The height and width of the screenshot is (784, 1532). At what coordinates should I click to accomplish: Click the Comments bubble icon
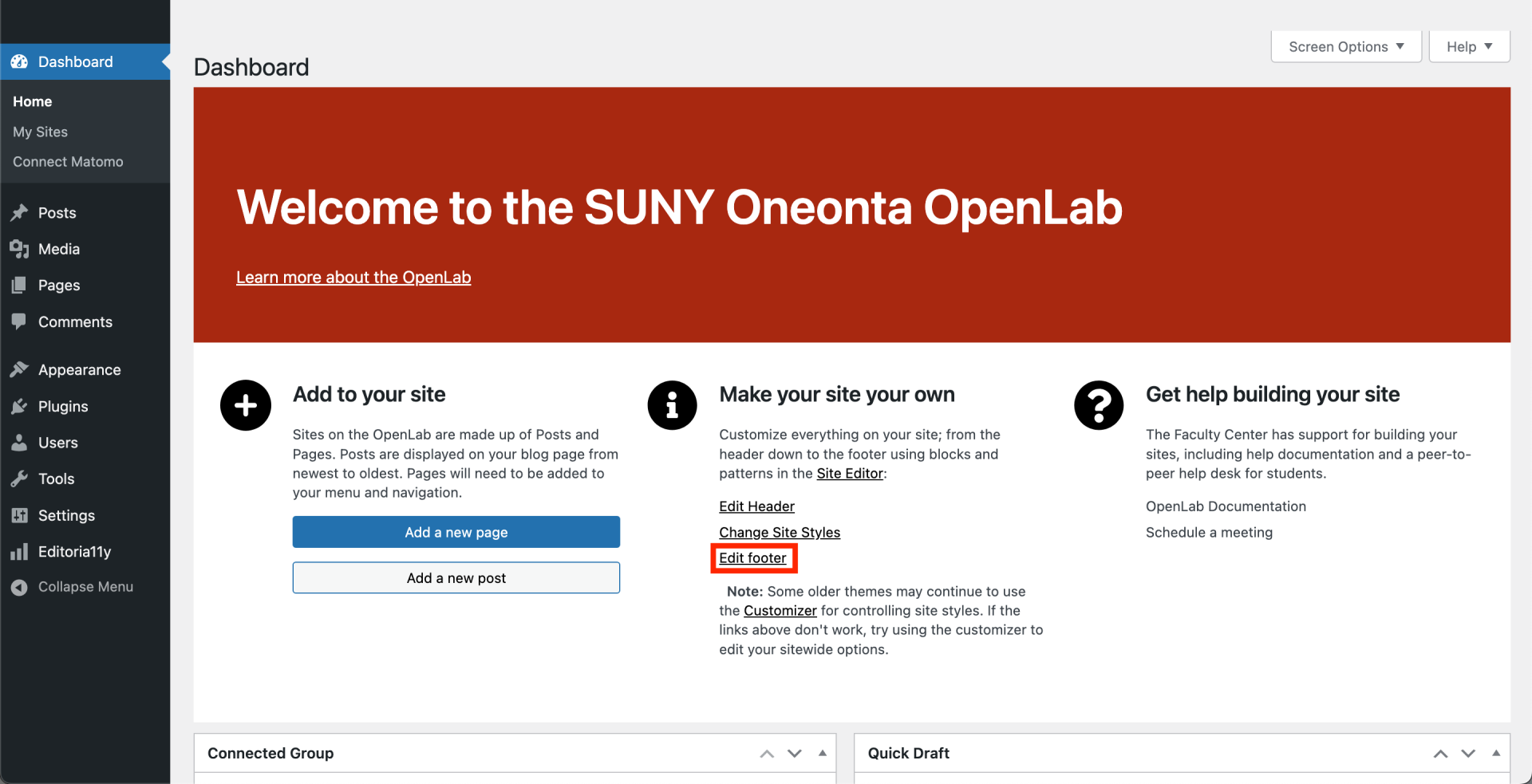point(19,321)
